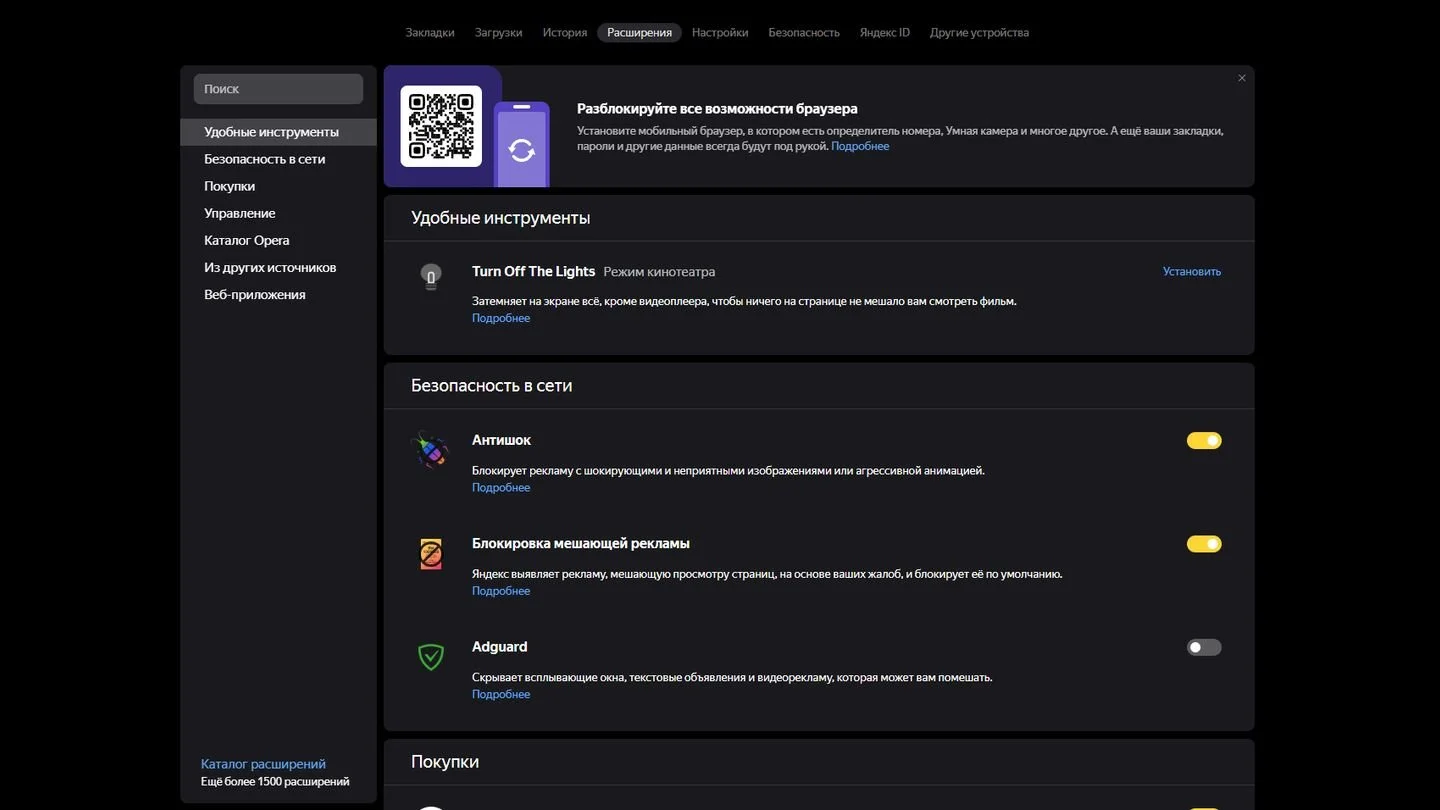
Task: Click Подробнее under Adguard description
Action: point(501,695)
